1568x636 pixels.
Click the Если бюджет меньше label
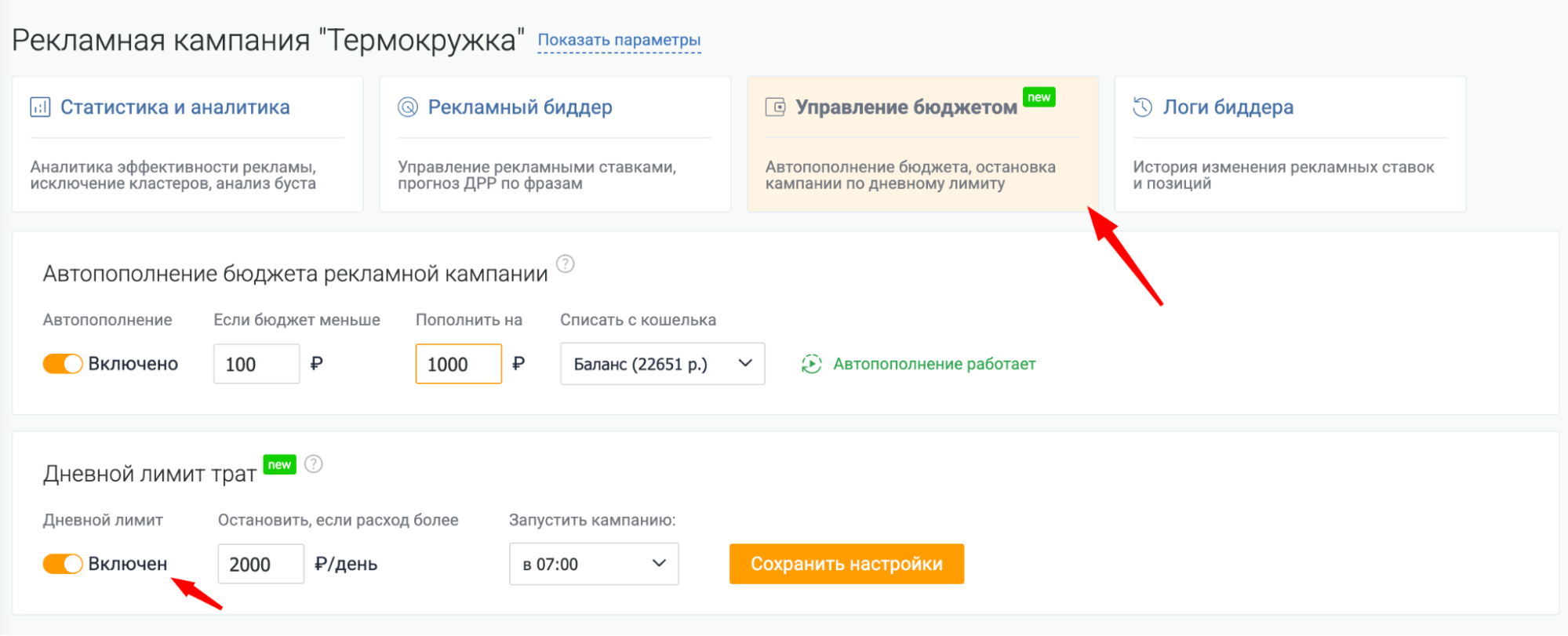coord(297,320)
